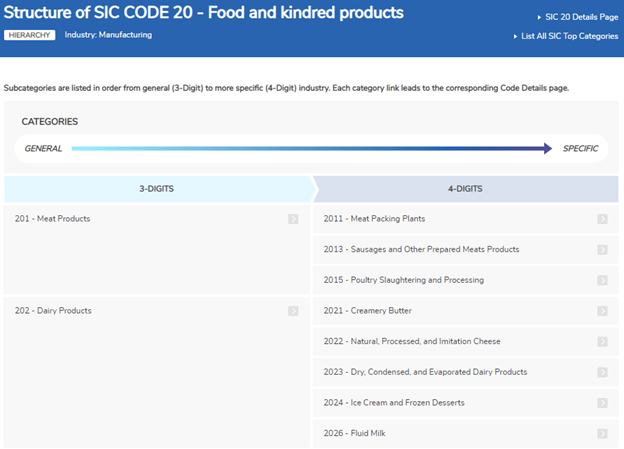Open List All SIC Top Categories link
This screenshot has width=624, height=449.
[x=569, y=36]
